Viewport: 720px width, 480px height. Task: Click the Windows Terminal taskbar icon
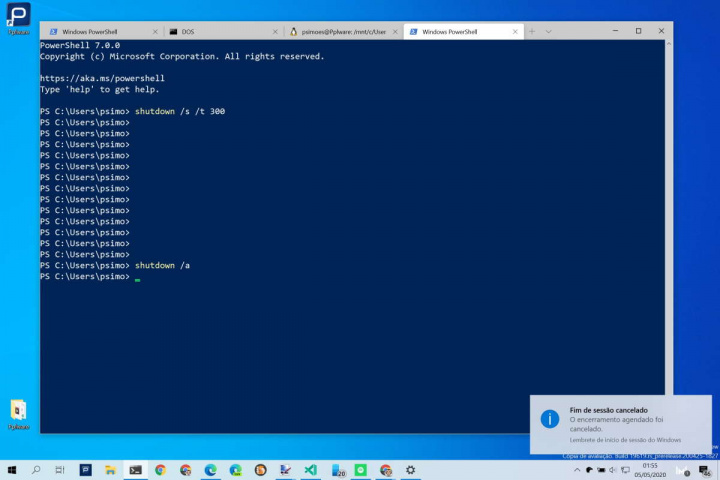pos(135,469)
